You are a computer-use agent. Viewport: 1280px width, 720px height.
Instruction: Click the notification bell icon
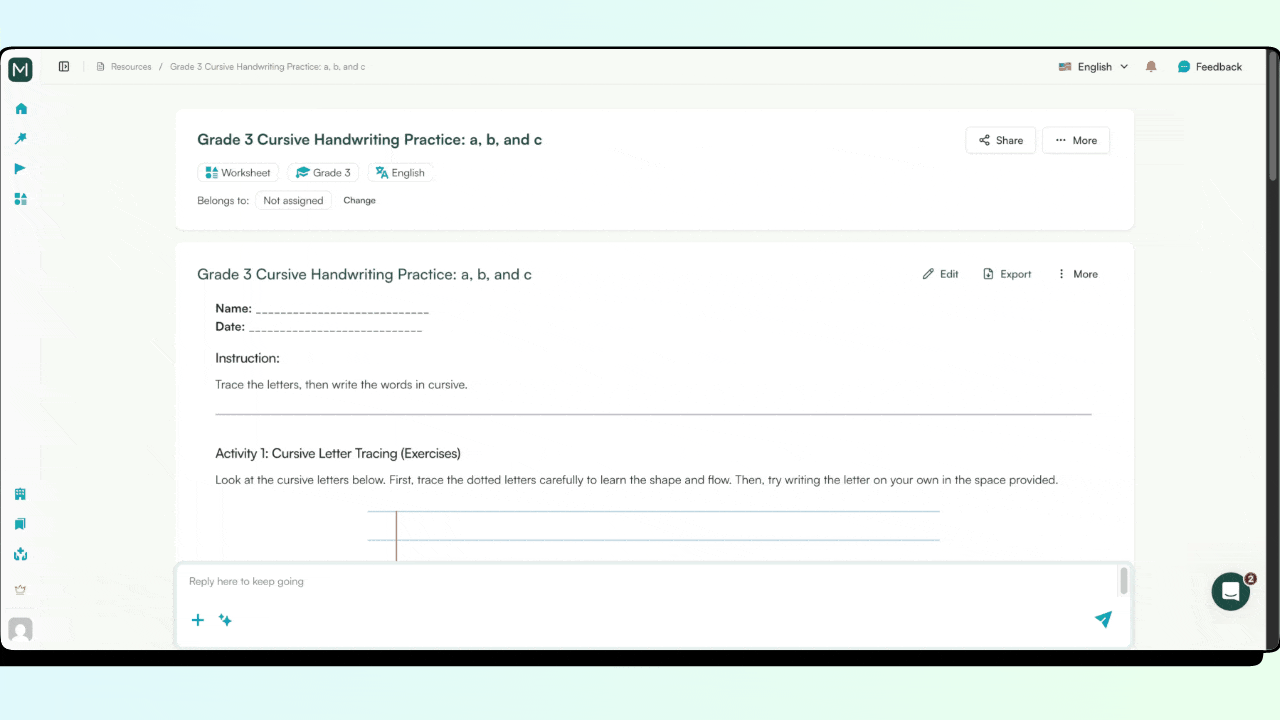[1151, 67]
